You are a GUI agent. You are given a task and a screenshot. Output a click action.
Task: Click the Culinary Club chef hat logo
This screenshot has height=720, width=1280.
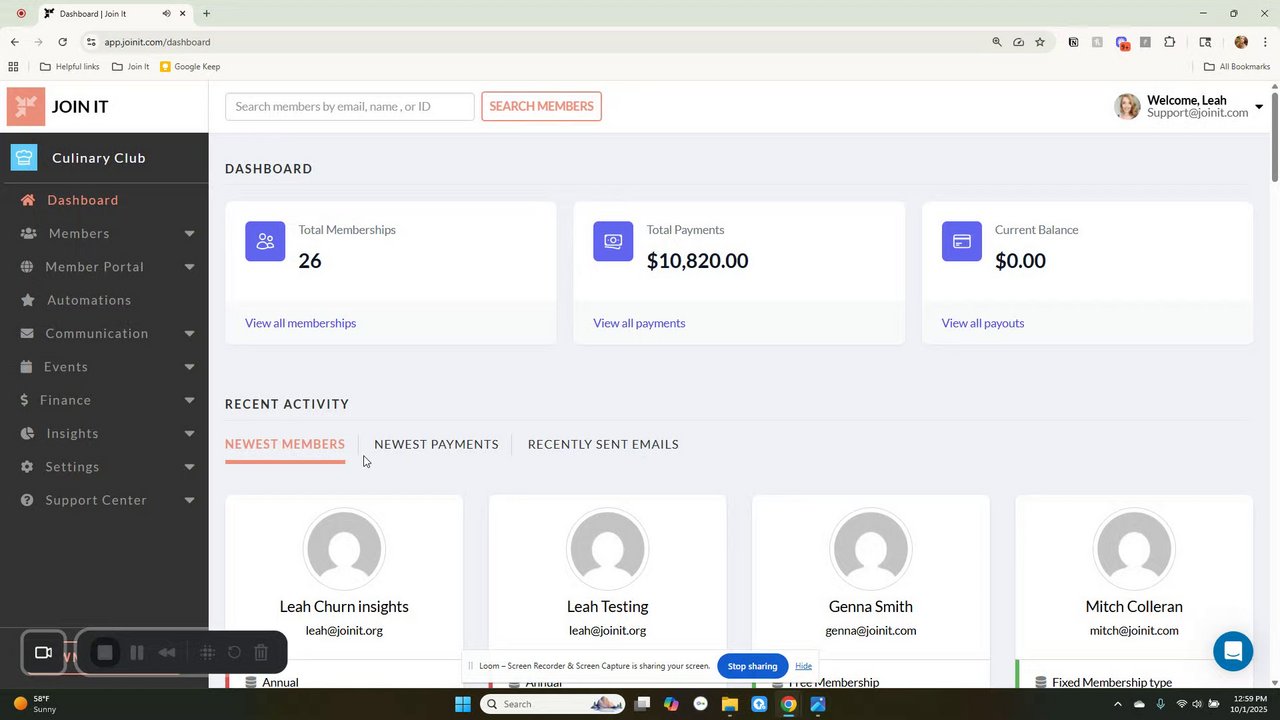(x=24, y=157)
